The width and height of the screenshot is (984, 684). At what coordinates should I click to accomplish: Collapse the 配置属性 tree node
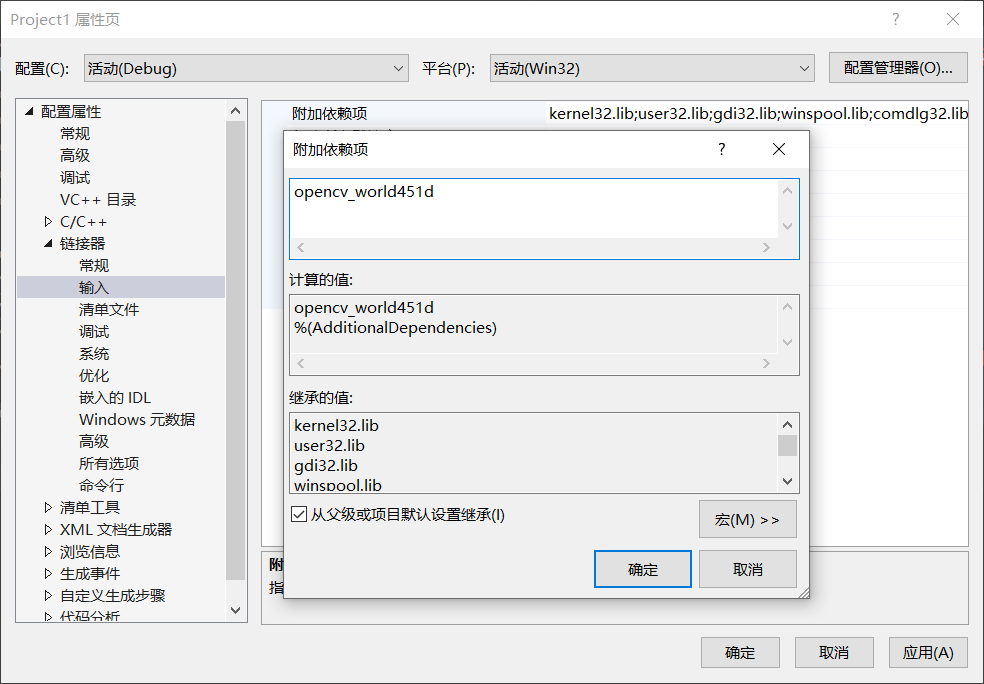coord(29,112)
